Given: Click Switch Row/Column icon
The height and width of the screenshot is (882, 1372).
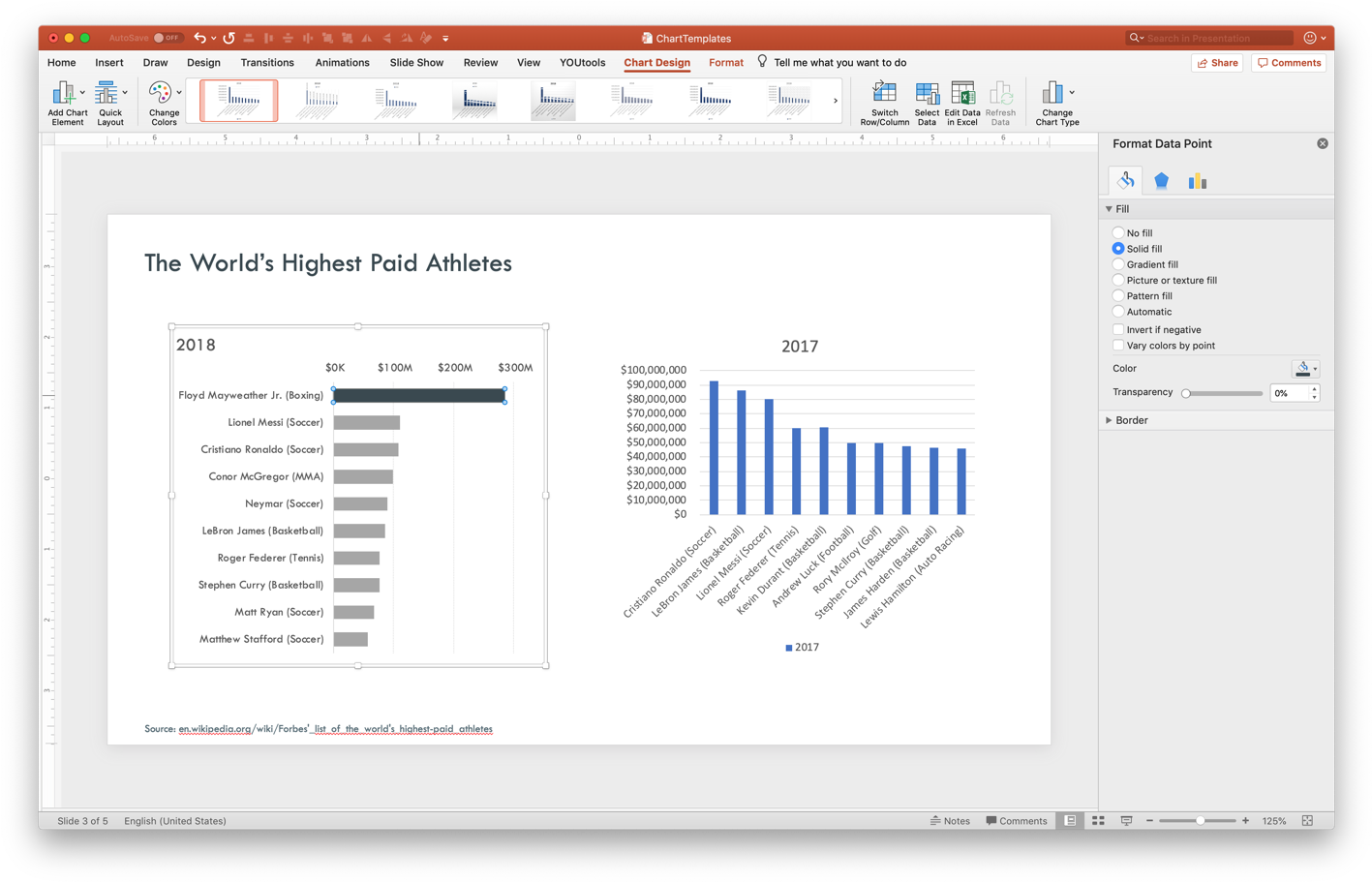Looking at the screenshot, I should [884, 93].
